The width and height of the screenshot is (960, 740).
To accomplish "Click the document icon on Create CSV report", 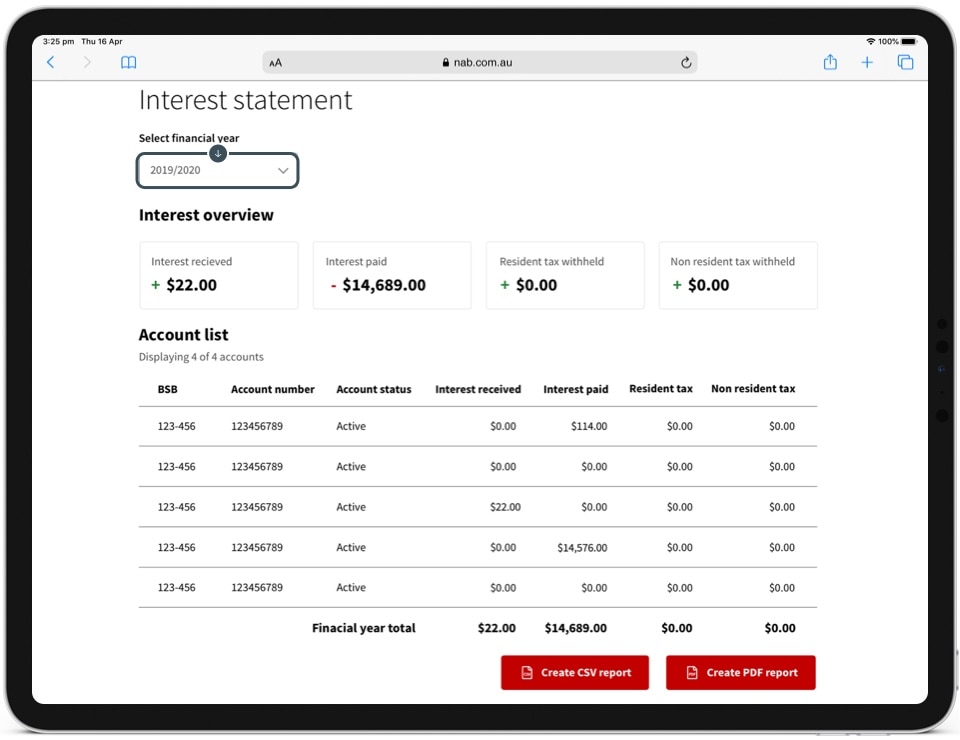I will point(528,672).
